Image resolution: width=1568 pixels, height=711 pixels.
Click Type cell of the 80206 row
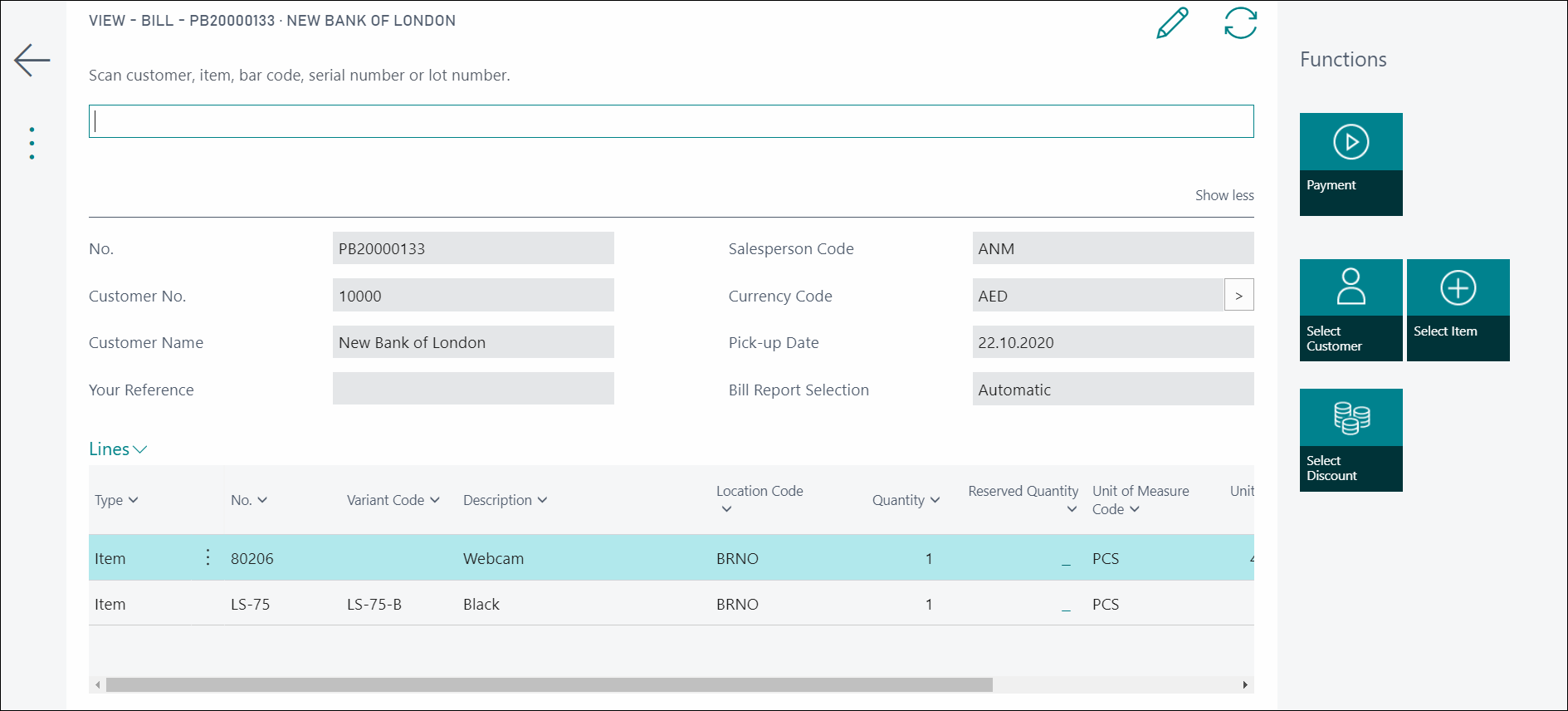110,558
